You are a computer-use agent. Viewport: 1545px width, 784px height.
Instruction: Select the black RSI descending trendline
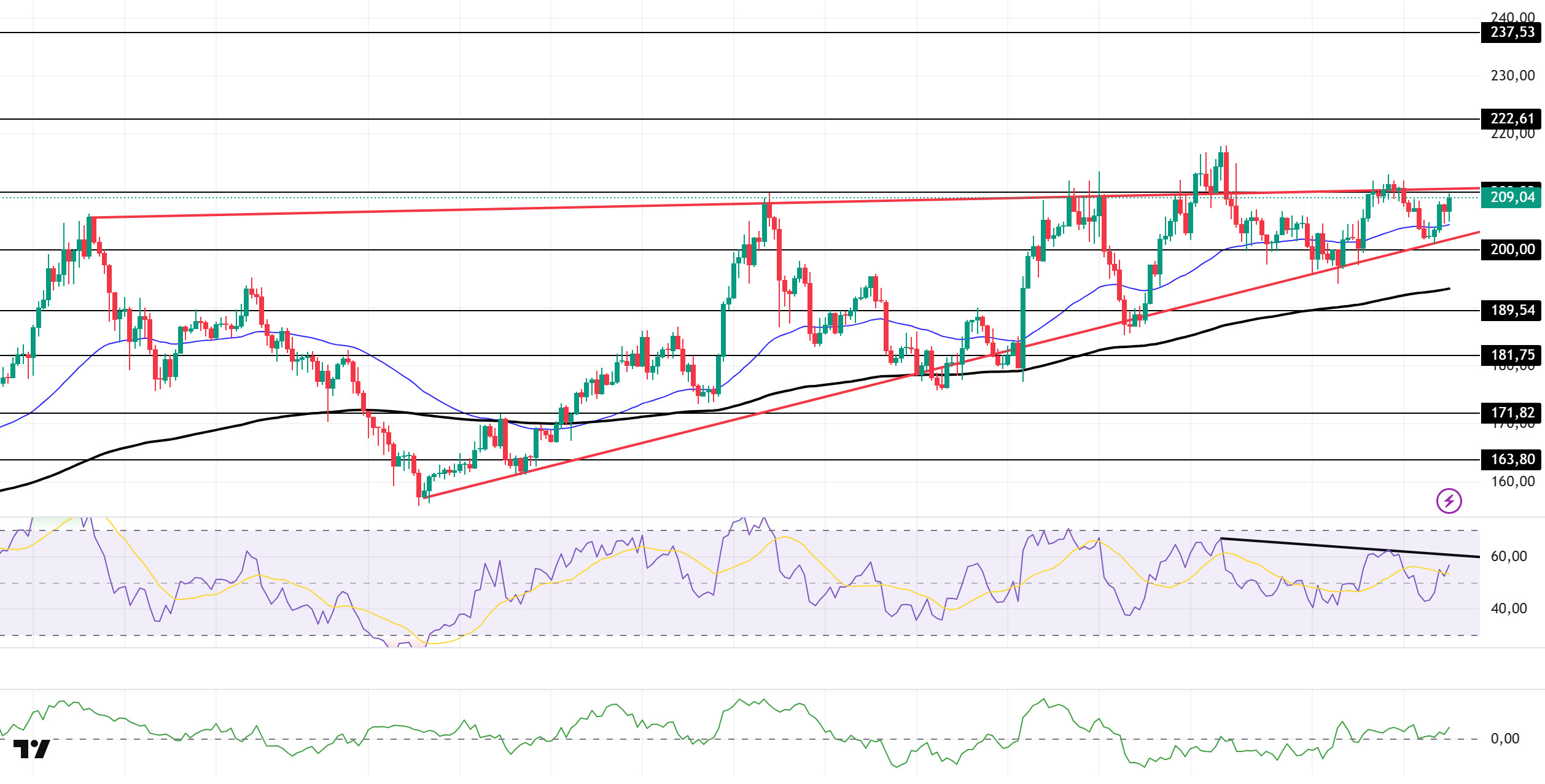(x=1350, y=548)
